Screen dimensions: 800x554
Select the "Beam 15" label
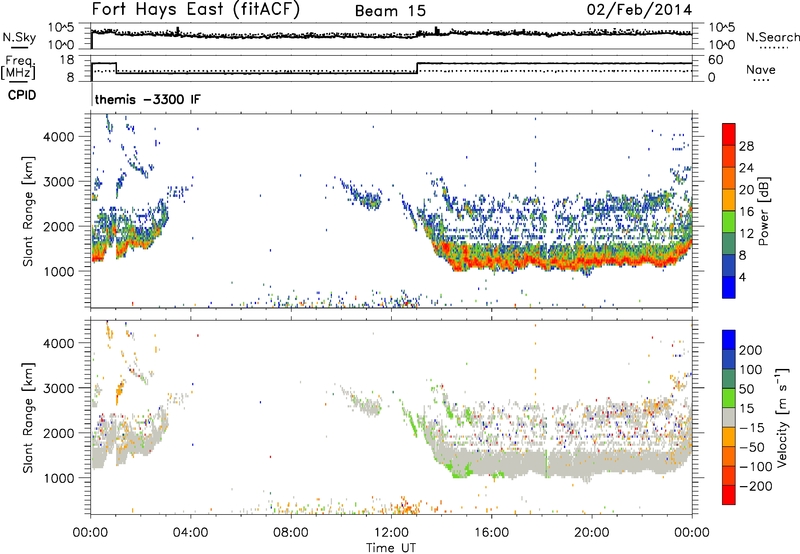coord(390,11)
